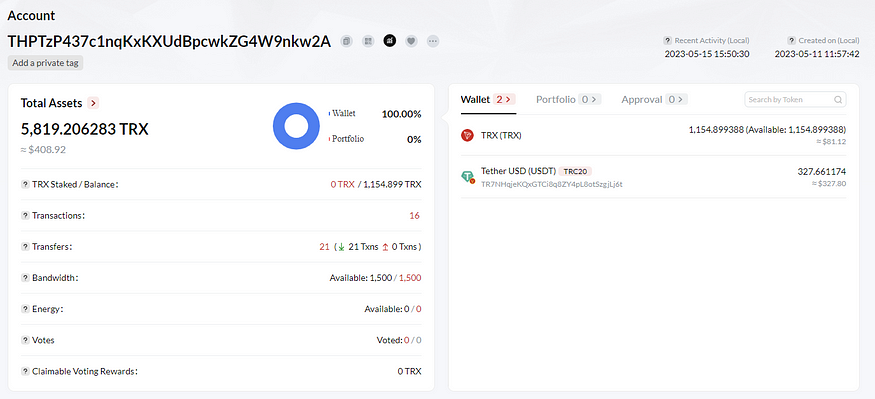The width and height of the screenshot is (875, 399).
Task: Click the green incoming transfers arrow
Action: coord(341,247)
